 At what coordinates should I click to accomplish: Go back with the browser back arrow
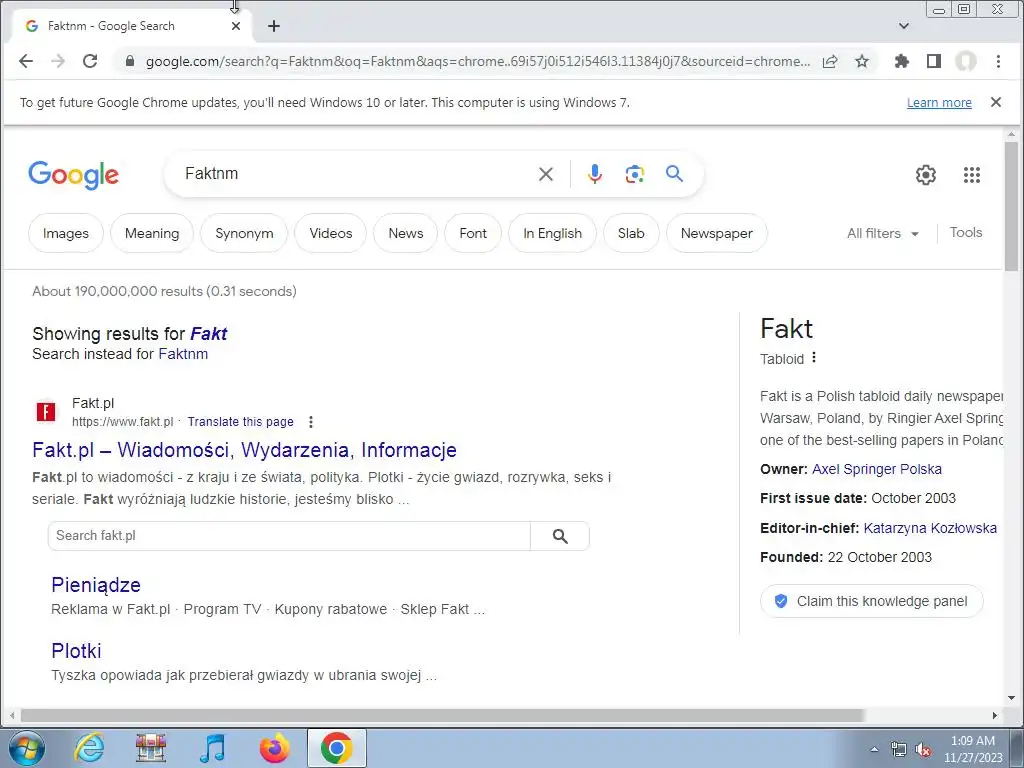click(26, 61)
